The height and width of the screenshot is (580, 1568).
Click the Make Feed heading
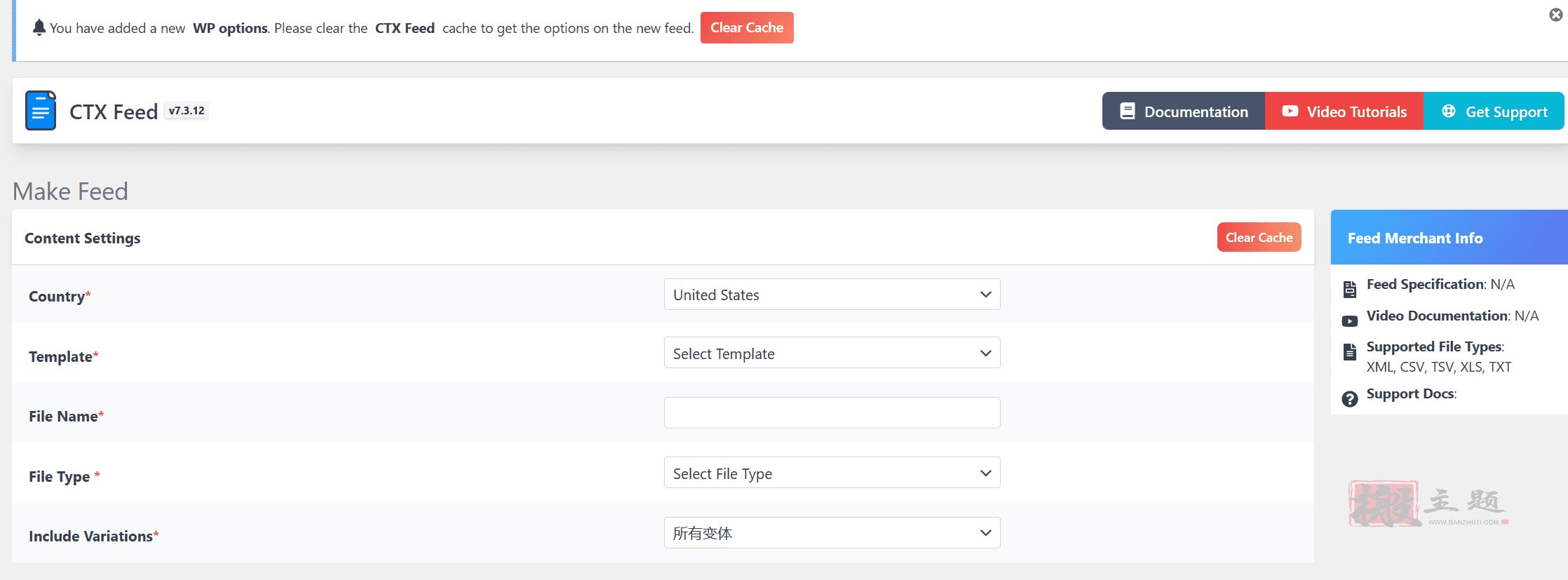click(70, 191)
